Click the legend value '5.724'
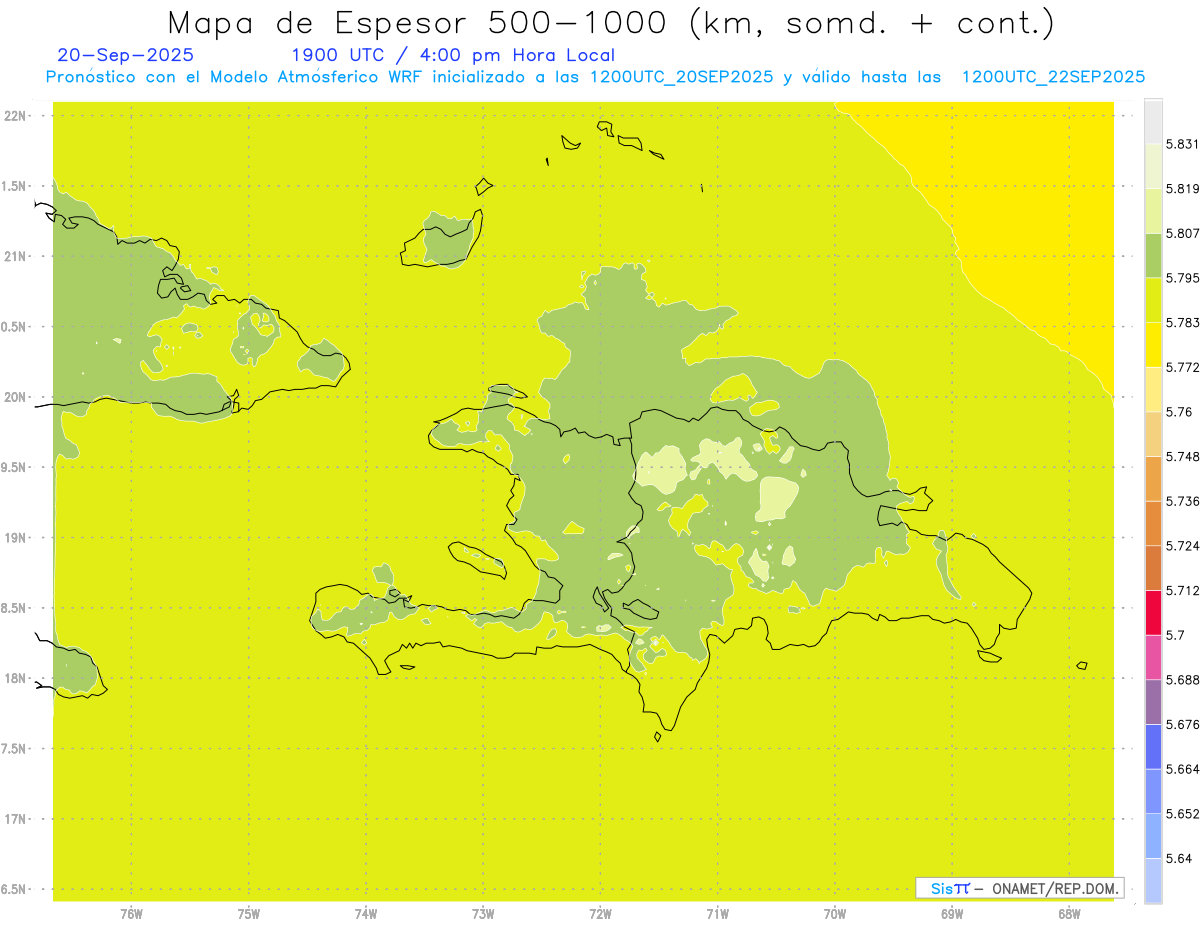 (x=1183, y=545)
